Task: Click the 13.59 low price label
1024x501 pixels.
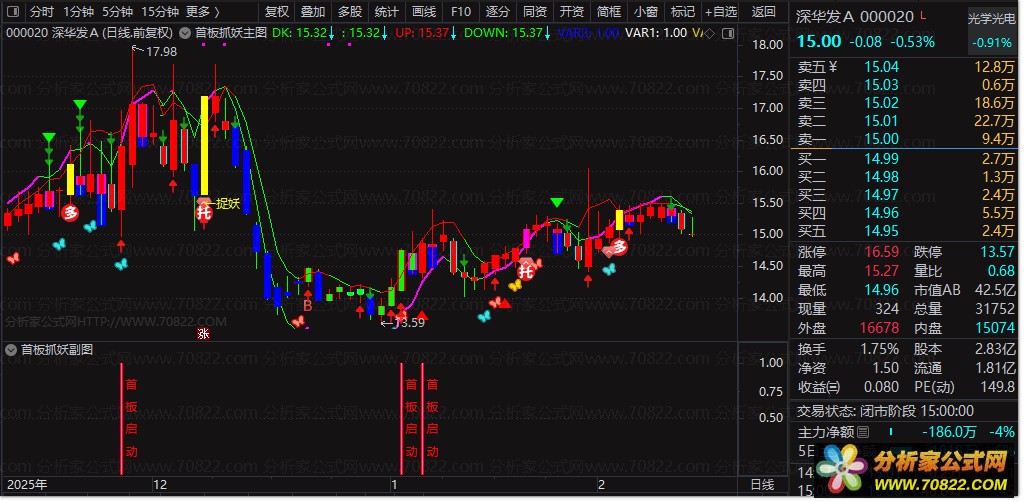Action: [409, 322]
